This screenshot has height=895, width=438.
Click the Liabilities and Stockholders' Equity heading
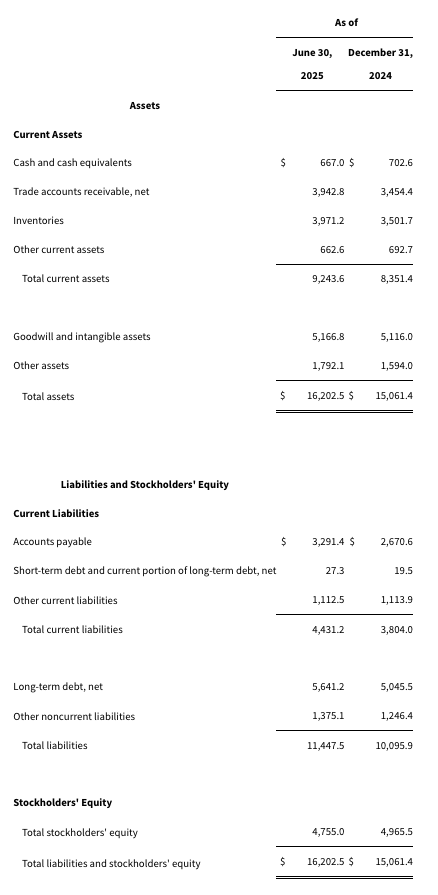click(144, 485)
